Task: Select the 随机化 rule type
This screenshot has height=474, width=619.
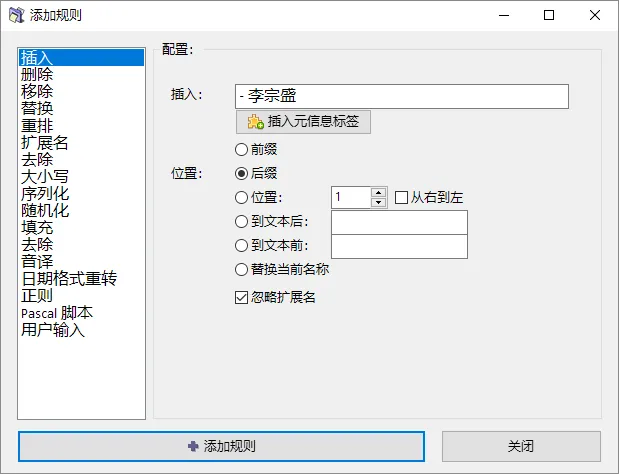Action: point(81,210)
